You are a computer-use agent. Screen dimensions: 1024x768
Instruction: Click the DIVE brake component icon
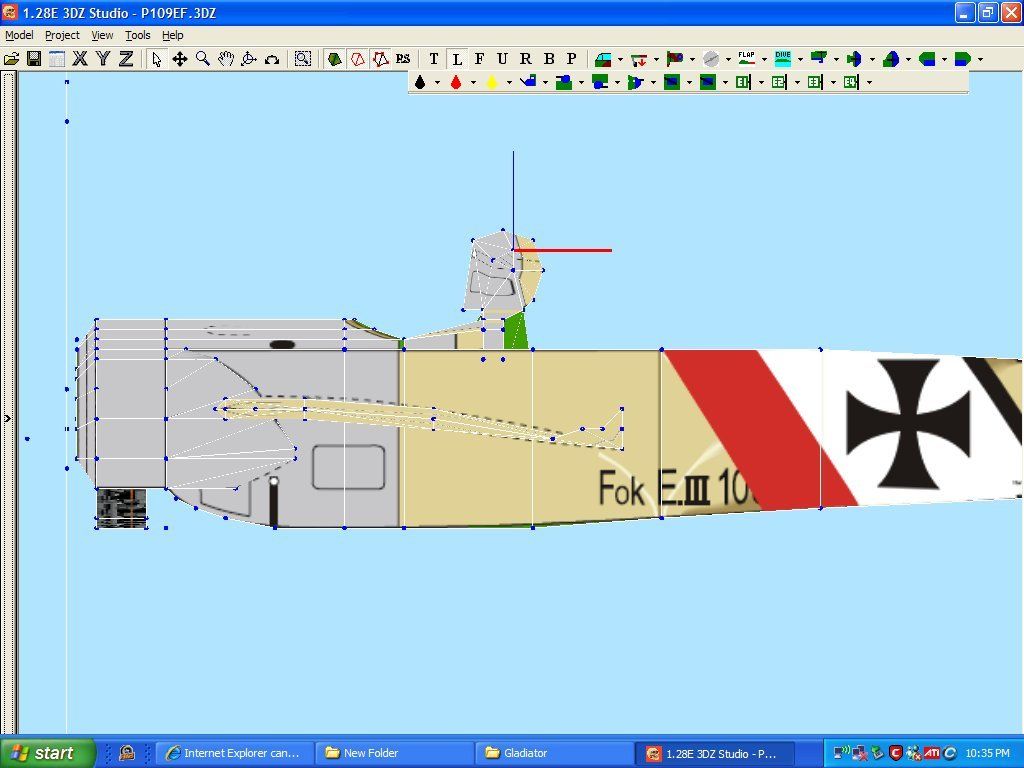click(782, 59)
